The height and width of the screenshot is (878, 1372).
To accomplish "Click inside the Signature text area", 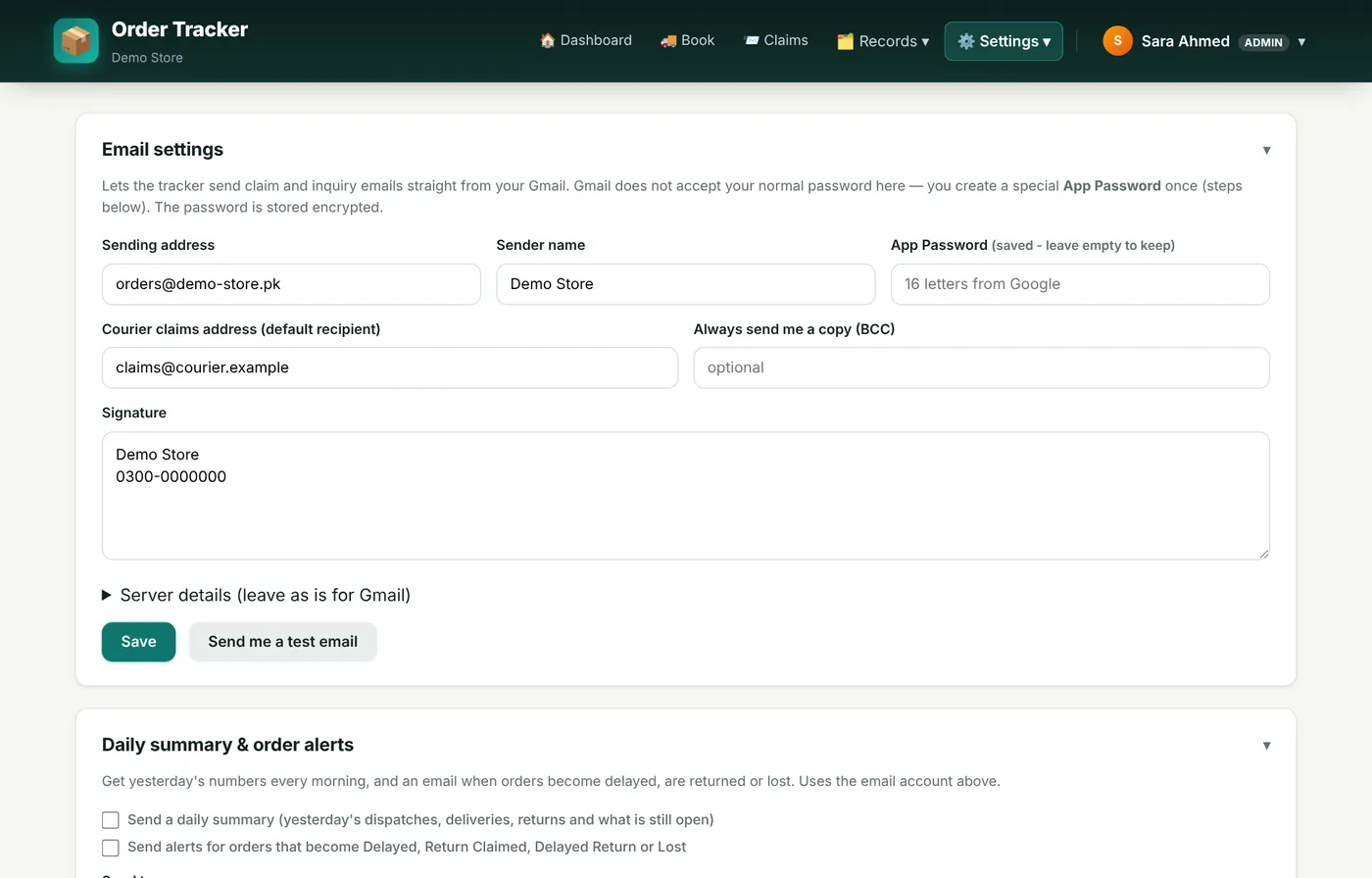I will (x=685, y=496).
